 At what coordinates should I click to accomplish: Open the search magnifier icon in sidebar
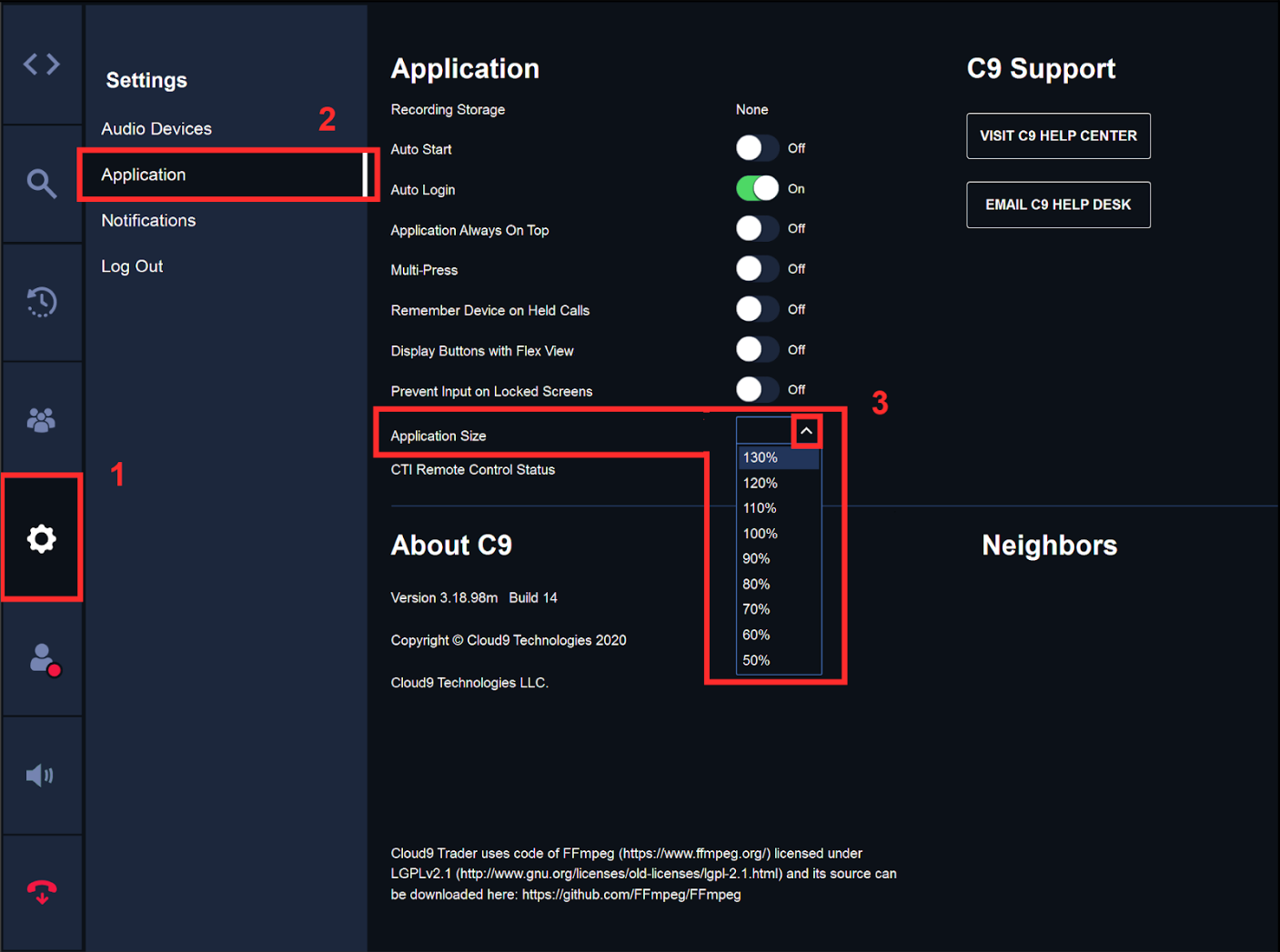tap(42, 184)
